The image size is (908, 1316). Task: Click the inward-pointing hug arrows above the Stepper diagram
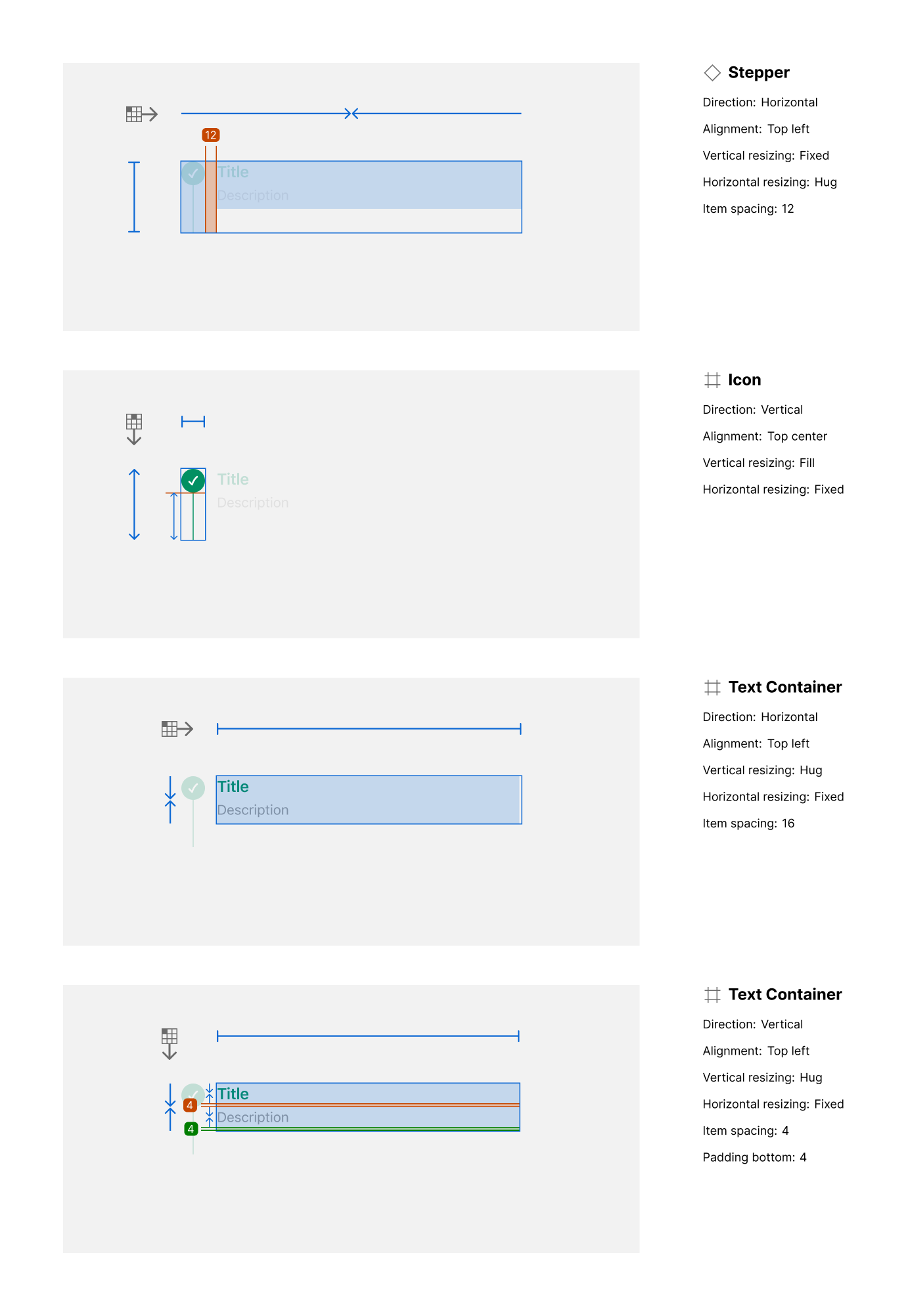tap(352, 114)
